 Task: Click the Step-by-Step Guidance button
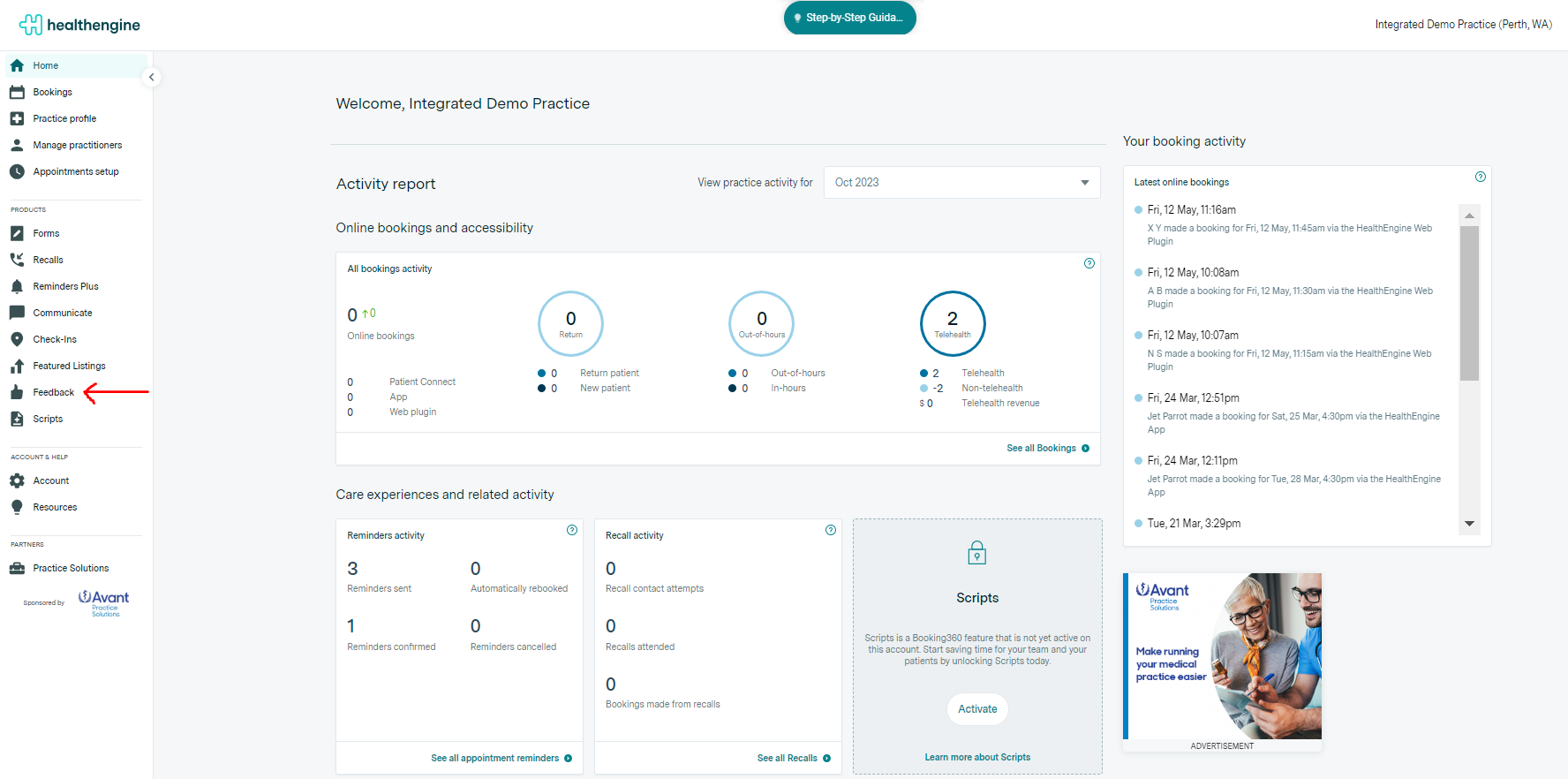849,18
